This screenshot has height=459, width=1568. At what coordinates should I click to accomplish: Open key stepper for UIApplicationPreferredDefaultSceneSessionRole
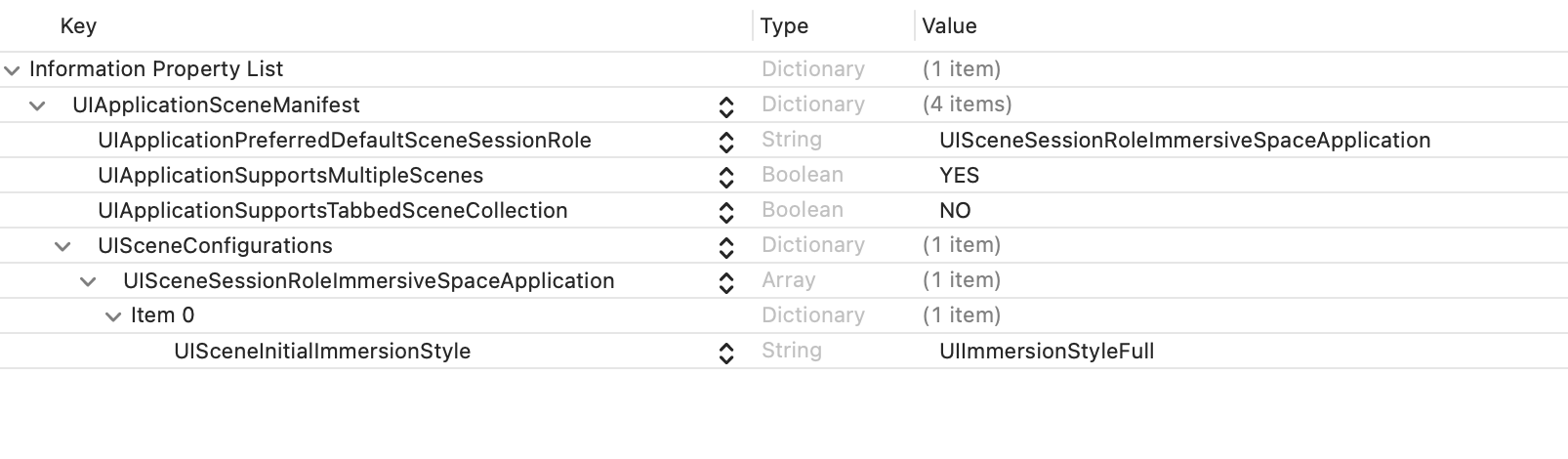(725, 141)
